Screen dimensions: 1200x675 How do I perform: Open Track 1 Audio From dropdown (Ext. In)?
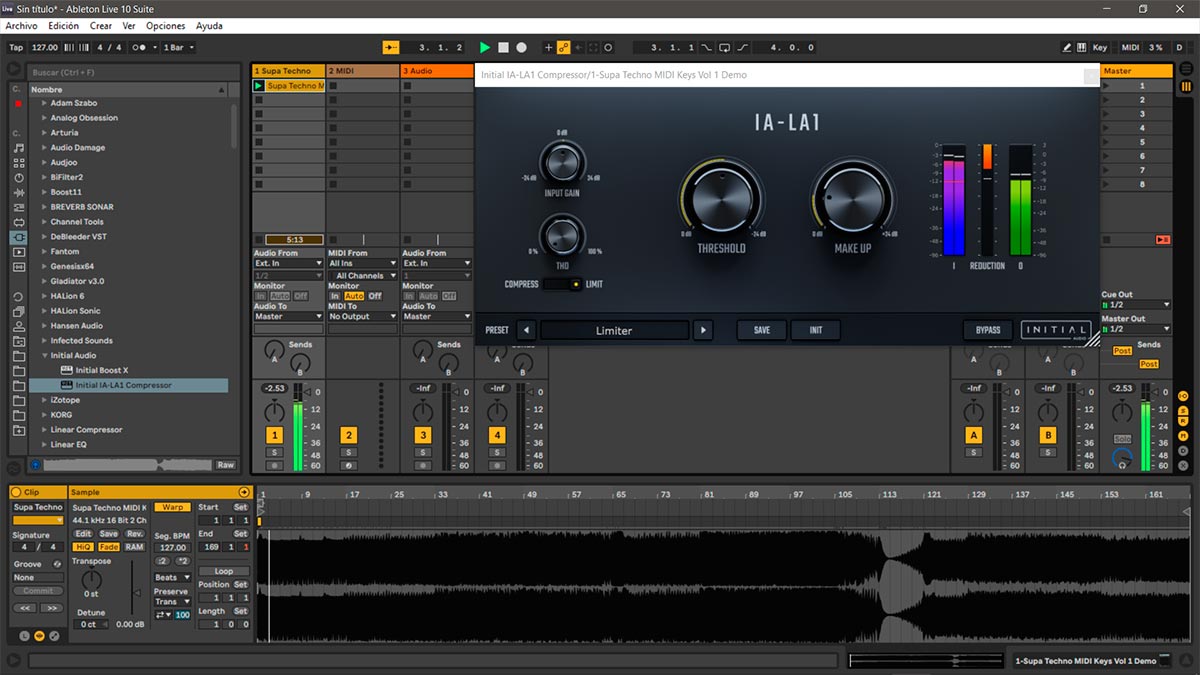click(x=287, y=264)
